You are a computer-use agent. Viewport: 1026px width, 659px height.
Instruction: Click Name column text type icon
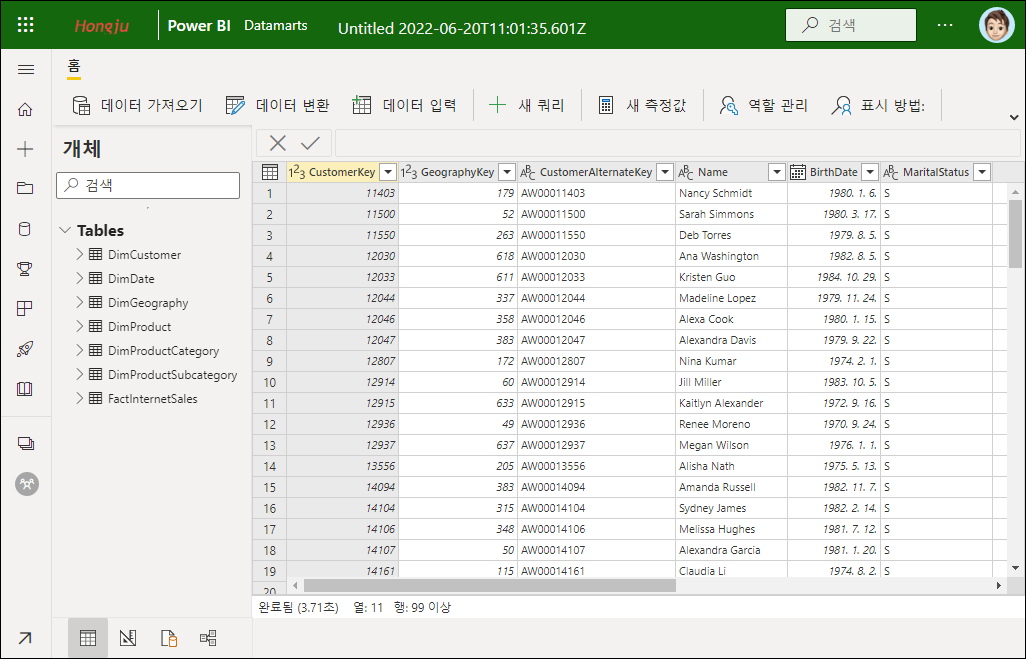[x=686, y=172]
